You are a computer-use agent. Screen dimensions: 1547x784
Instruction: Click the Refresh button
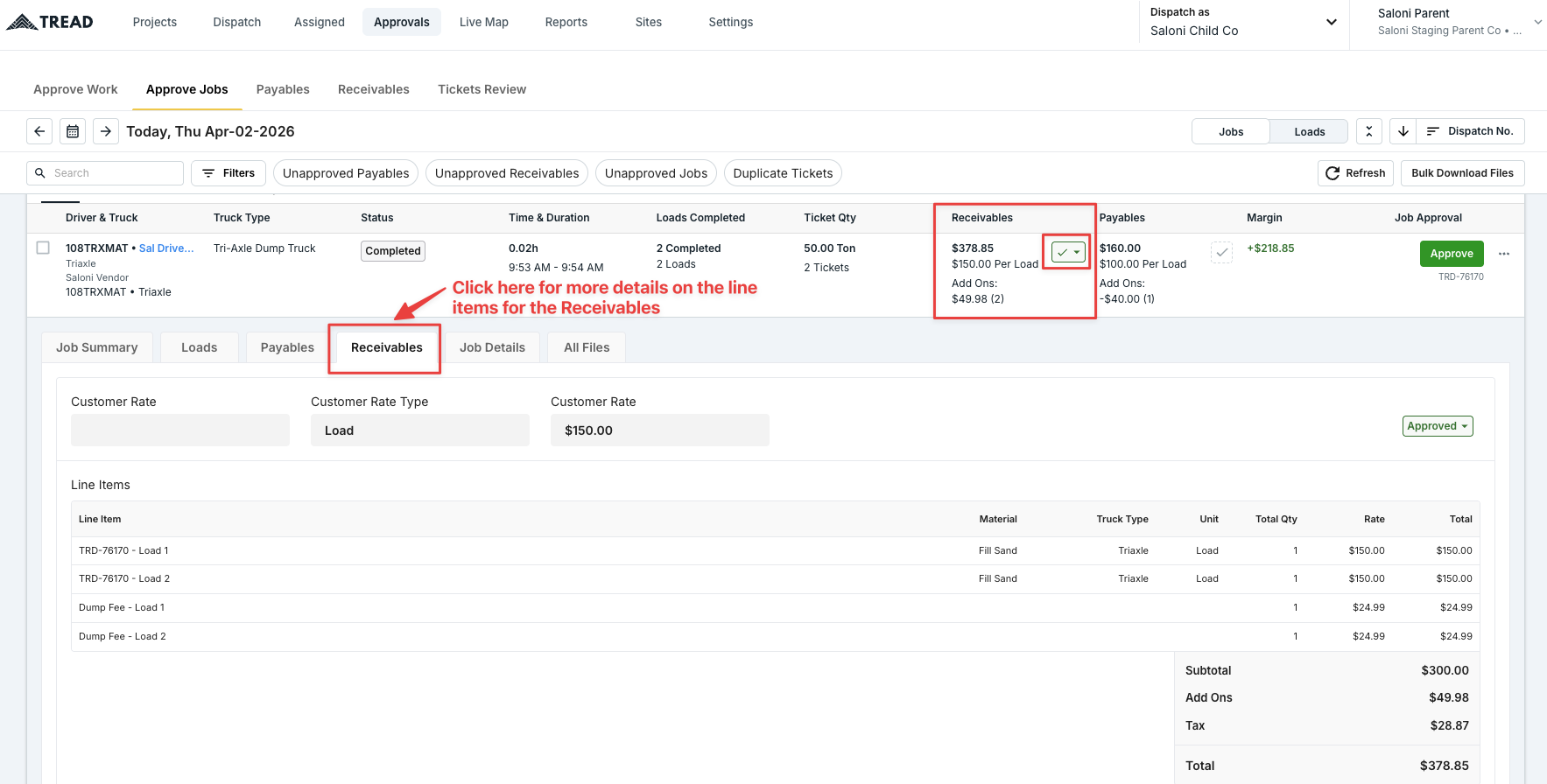point(1355,173)
